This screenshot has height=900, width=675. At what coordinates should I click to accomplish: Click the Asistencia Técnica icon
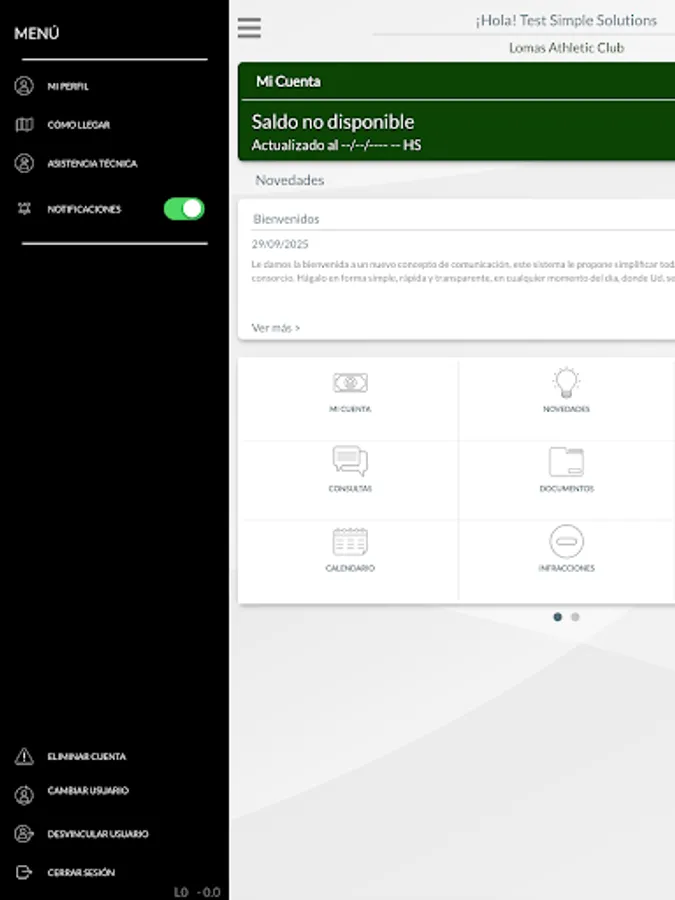pos(24,163)
